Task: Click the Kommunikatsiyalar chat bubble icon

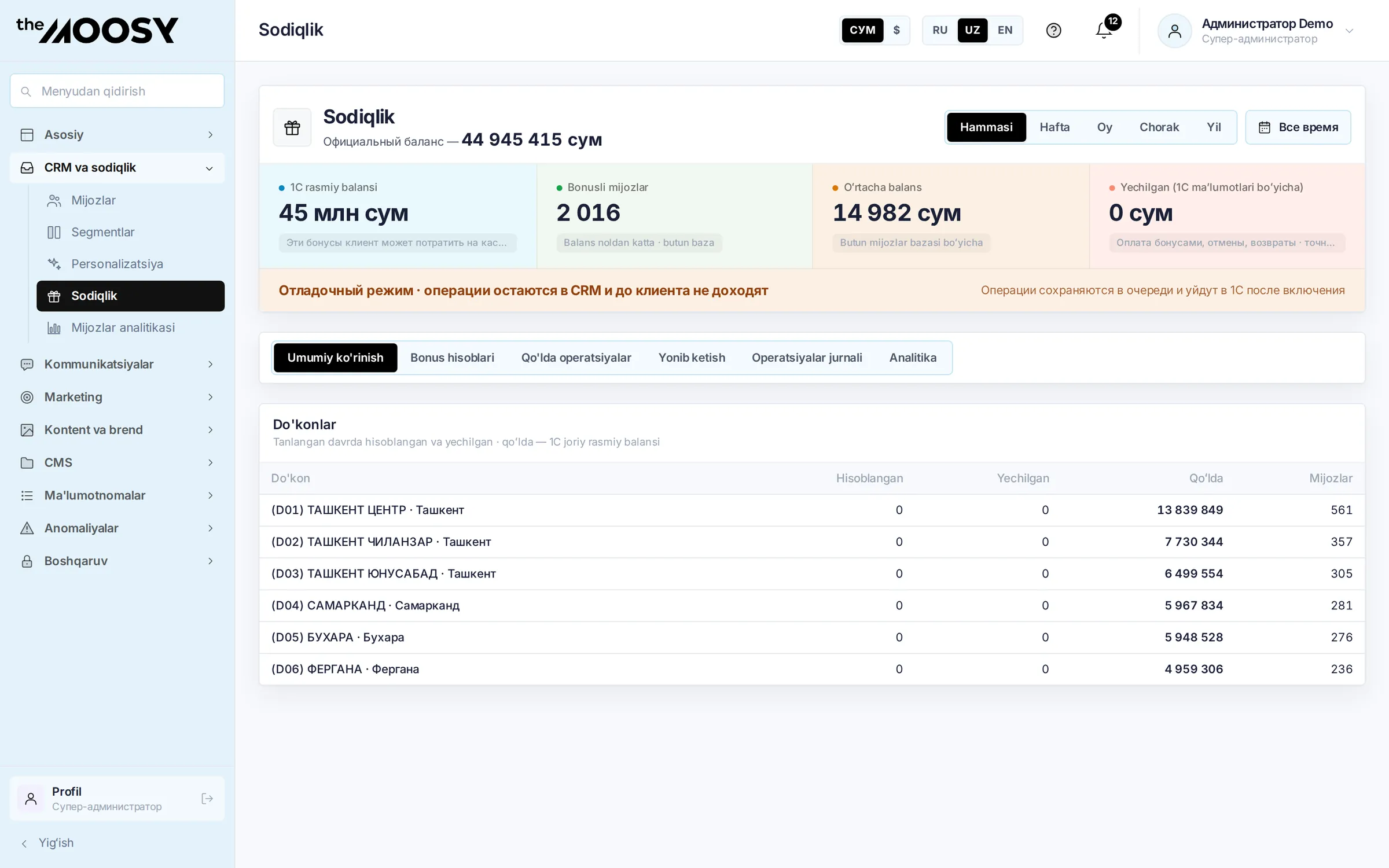Action: click(27, 364)
